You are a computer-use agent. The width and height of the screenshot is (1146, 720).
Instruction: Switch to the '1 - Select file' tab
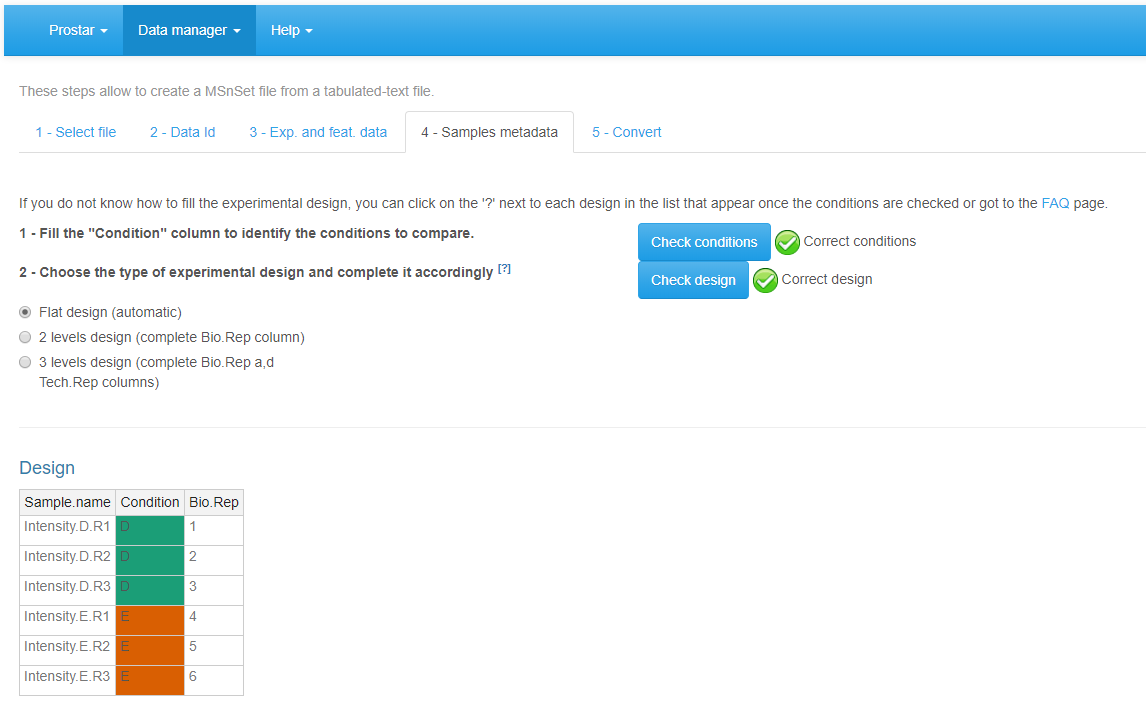pos(75,131)
